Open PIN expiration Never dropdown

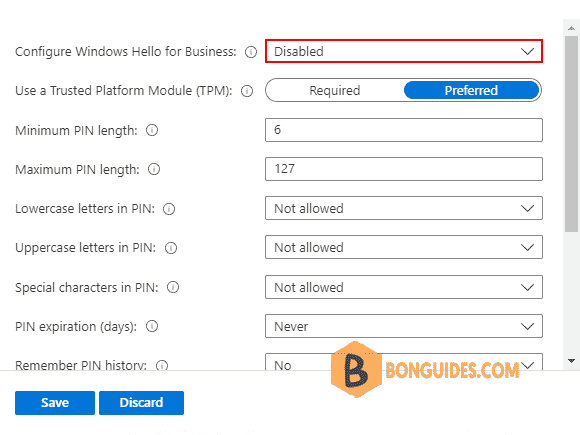pos(404,326)
